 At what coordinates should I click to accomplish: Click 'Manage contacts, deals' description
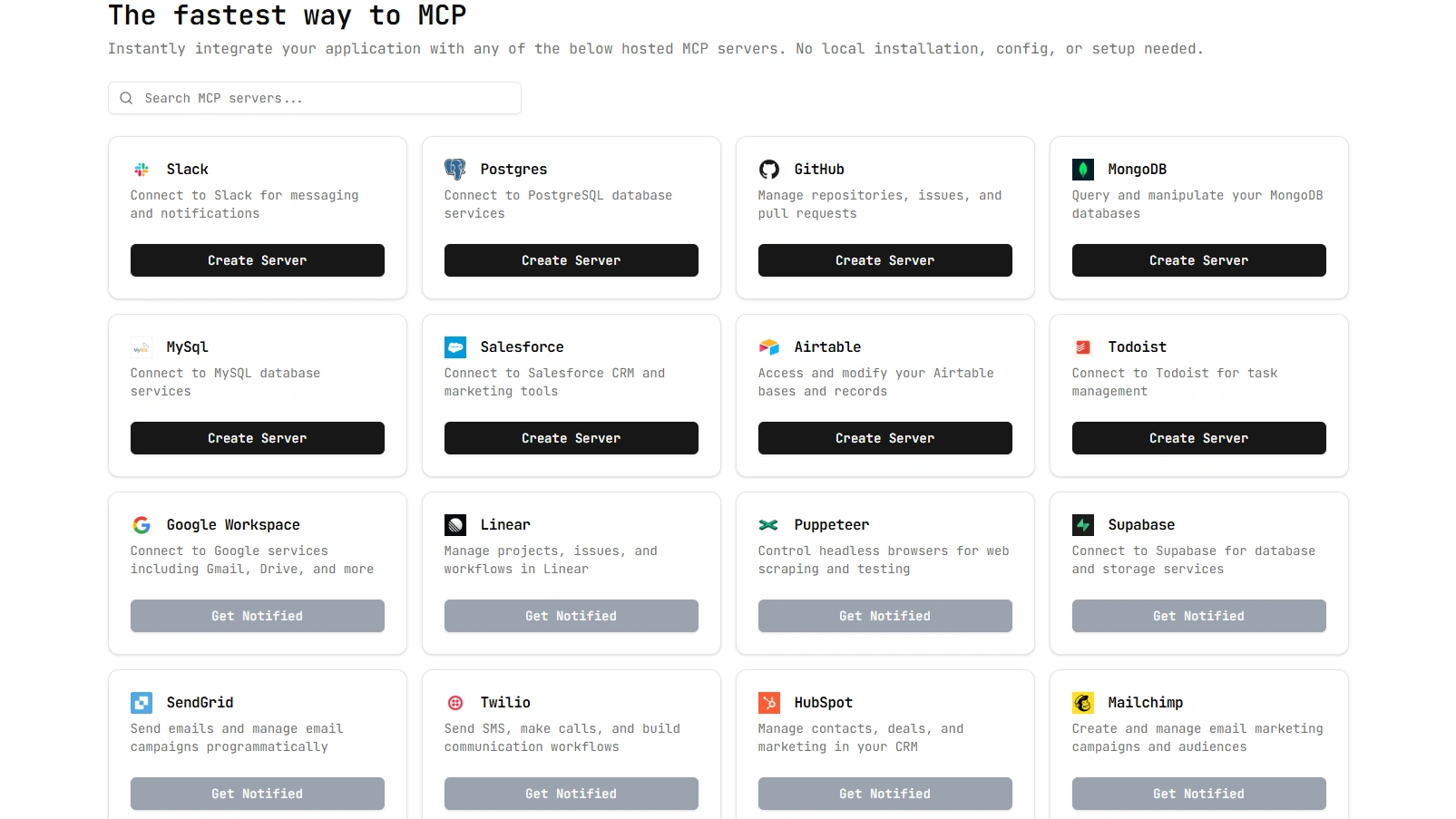861,737
